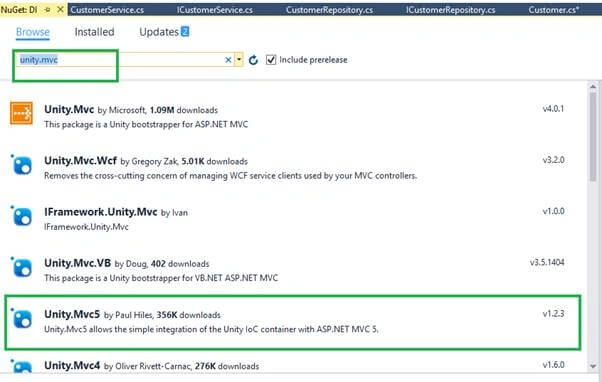Select the Unity.Mvc5 package title
The image size is (602, 382).
click(x=72, y=314)
